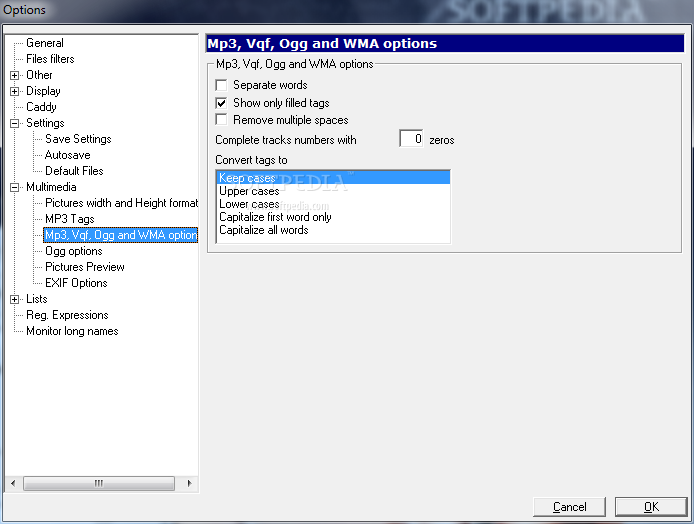Select the Multimedia label in the tree
Image resolution: width=694 pixels, height=524 pixels.
(x=51, y=187)
